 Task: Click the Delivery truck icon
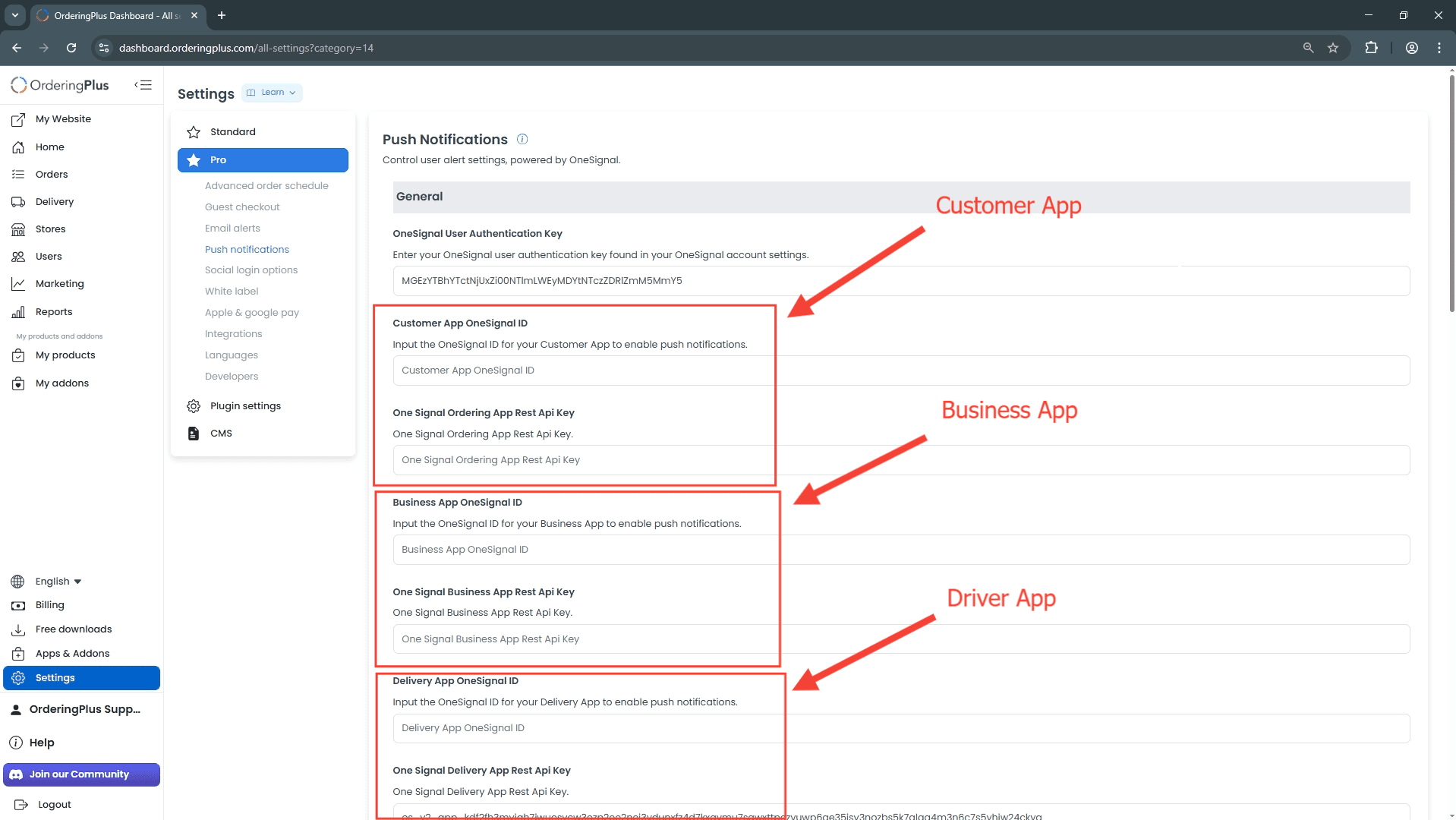tap(18, 202)
